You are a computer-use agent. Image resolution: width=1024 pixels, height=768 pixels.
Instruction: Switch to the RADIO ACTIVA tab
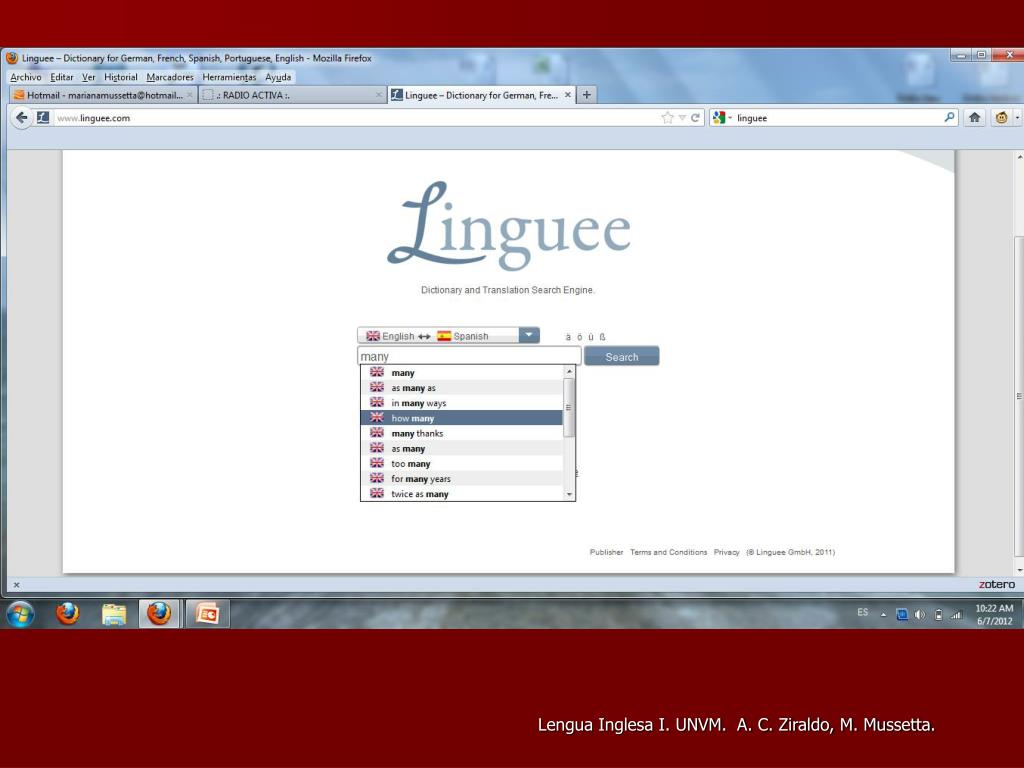coord(292,95)
